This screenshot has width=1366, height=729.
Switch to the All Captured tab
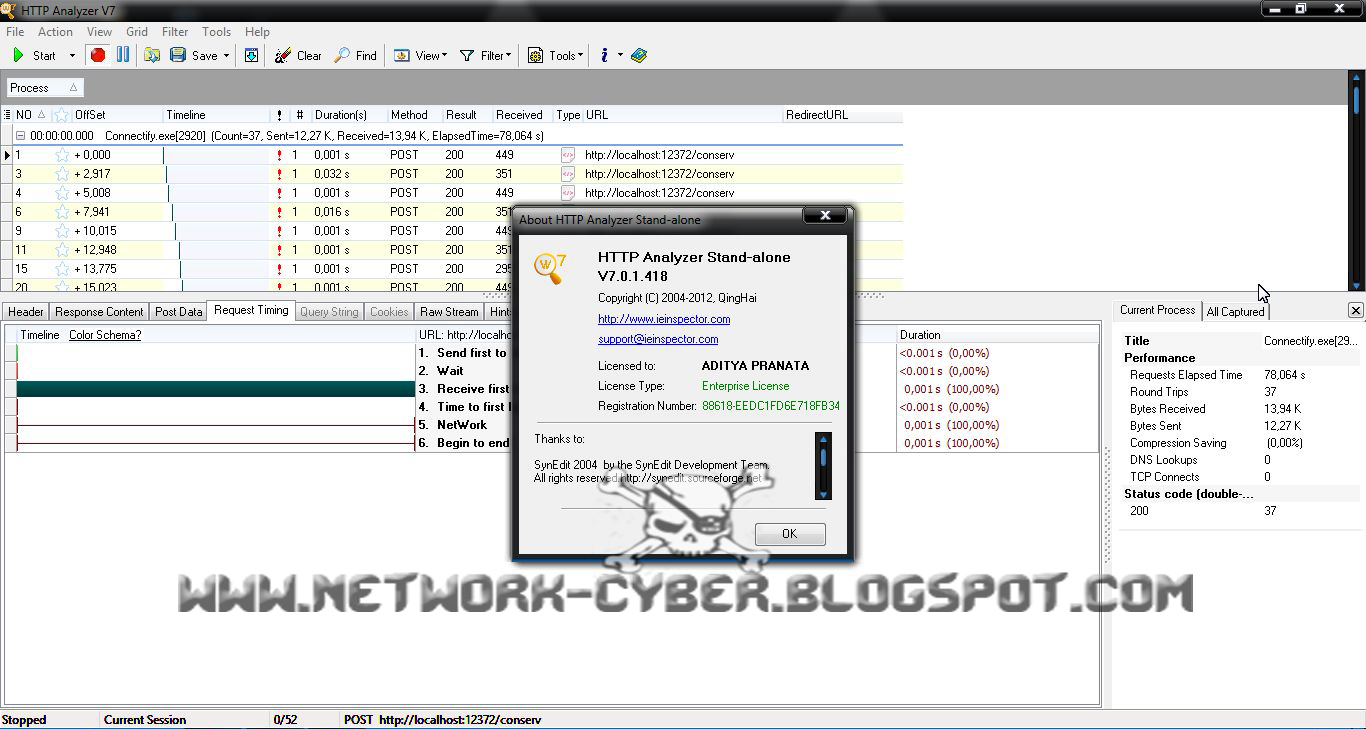click(x=1236, y=312)
